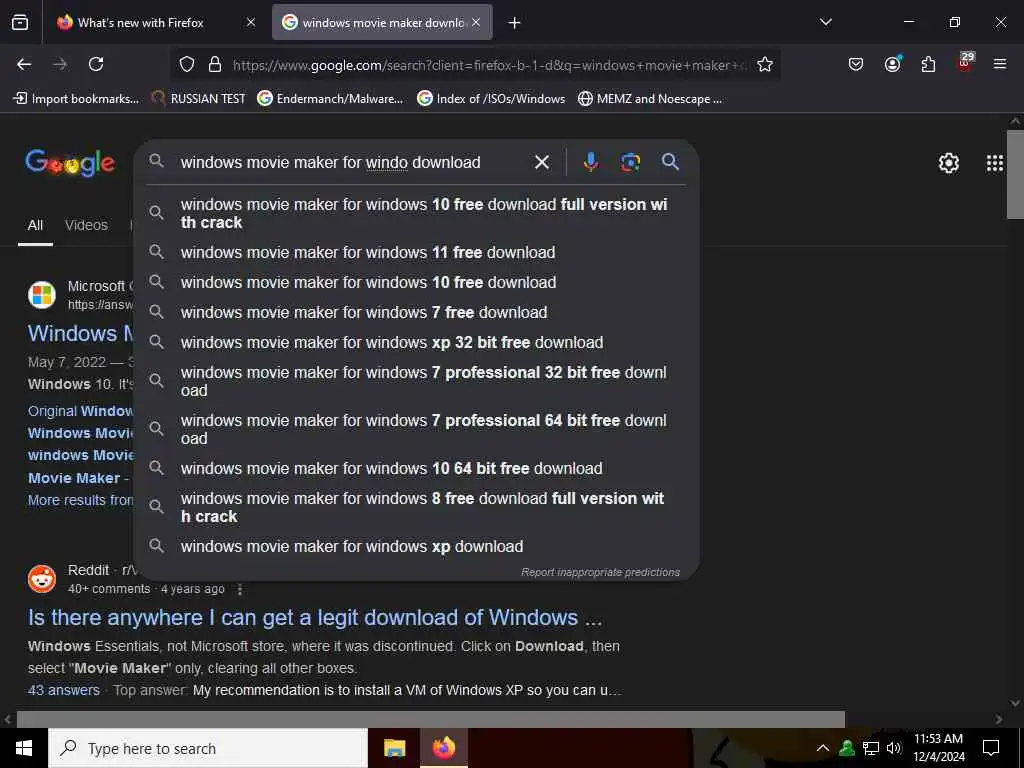Click the blue magnifier search button
This screenshot has height=768, width=1024.
pos(670,161)
